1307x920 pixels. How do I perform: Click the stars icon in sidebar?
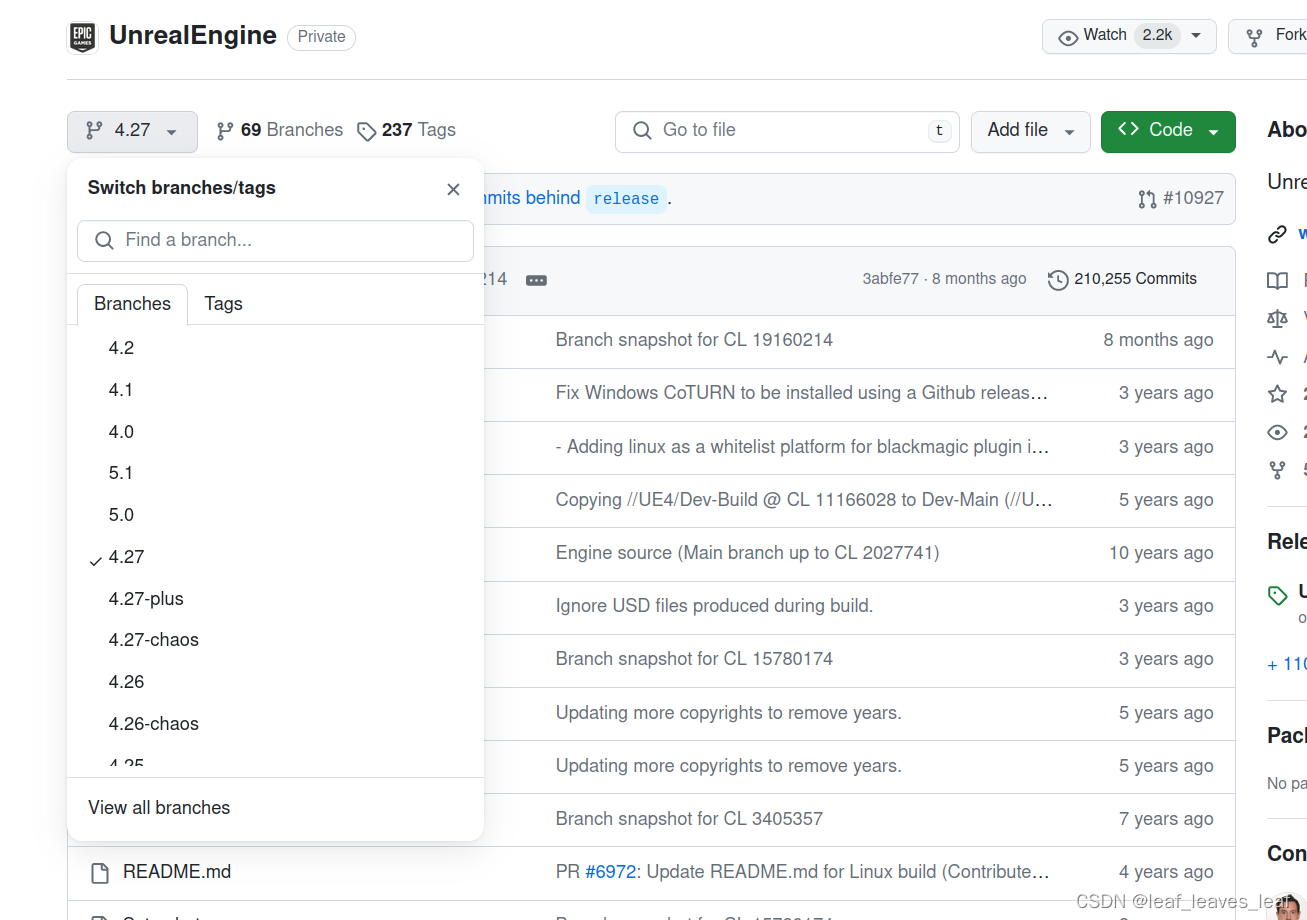[x=1277, y=394]
